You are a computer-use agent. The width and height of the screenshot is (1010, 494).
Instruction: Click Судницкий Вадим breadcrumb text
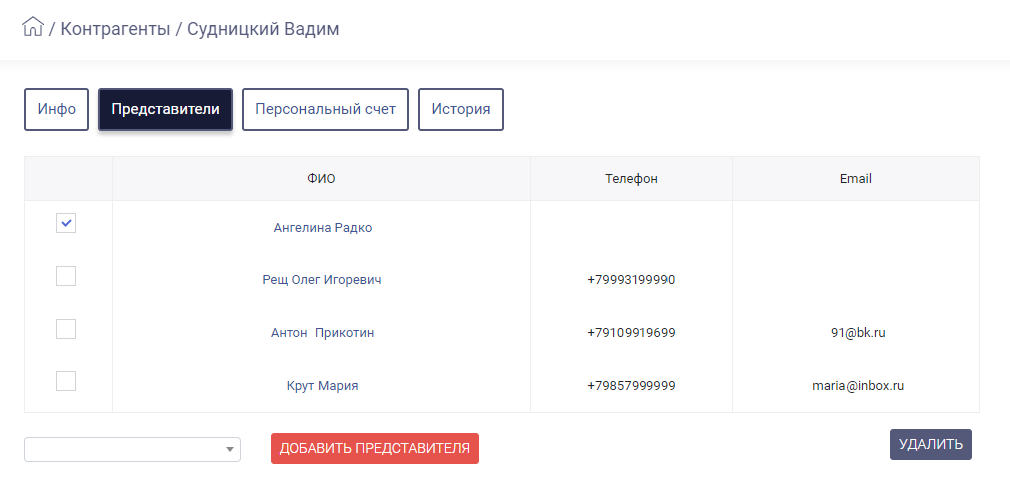coord(263,29)
